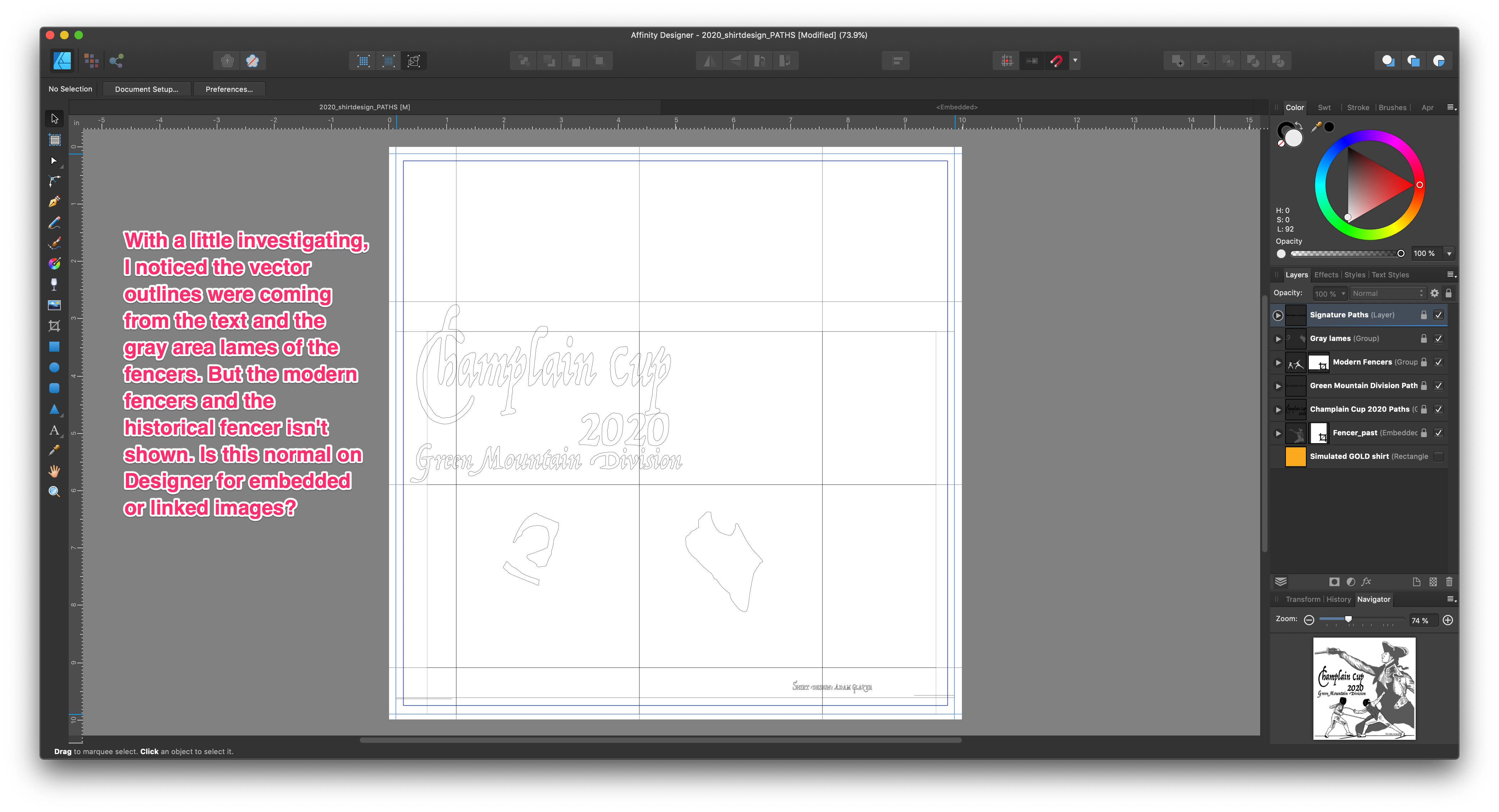Click the Add Layer page icon
This screenshot has height=812, width=1499.
tap(1416, 582)
